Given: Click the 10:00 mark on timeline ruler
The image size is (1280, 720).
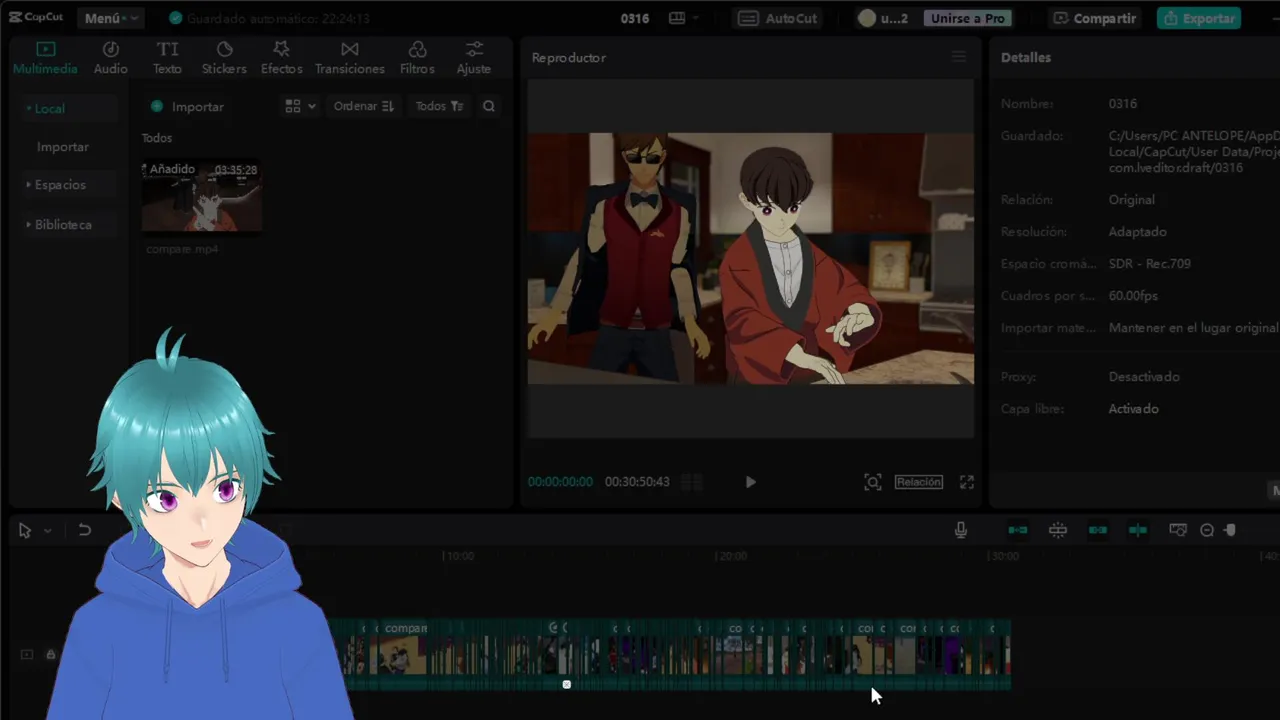Looking at the screenshot, I should tap(458, 556).
